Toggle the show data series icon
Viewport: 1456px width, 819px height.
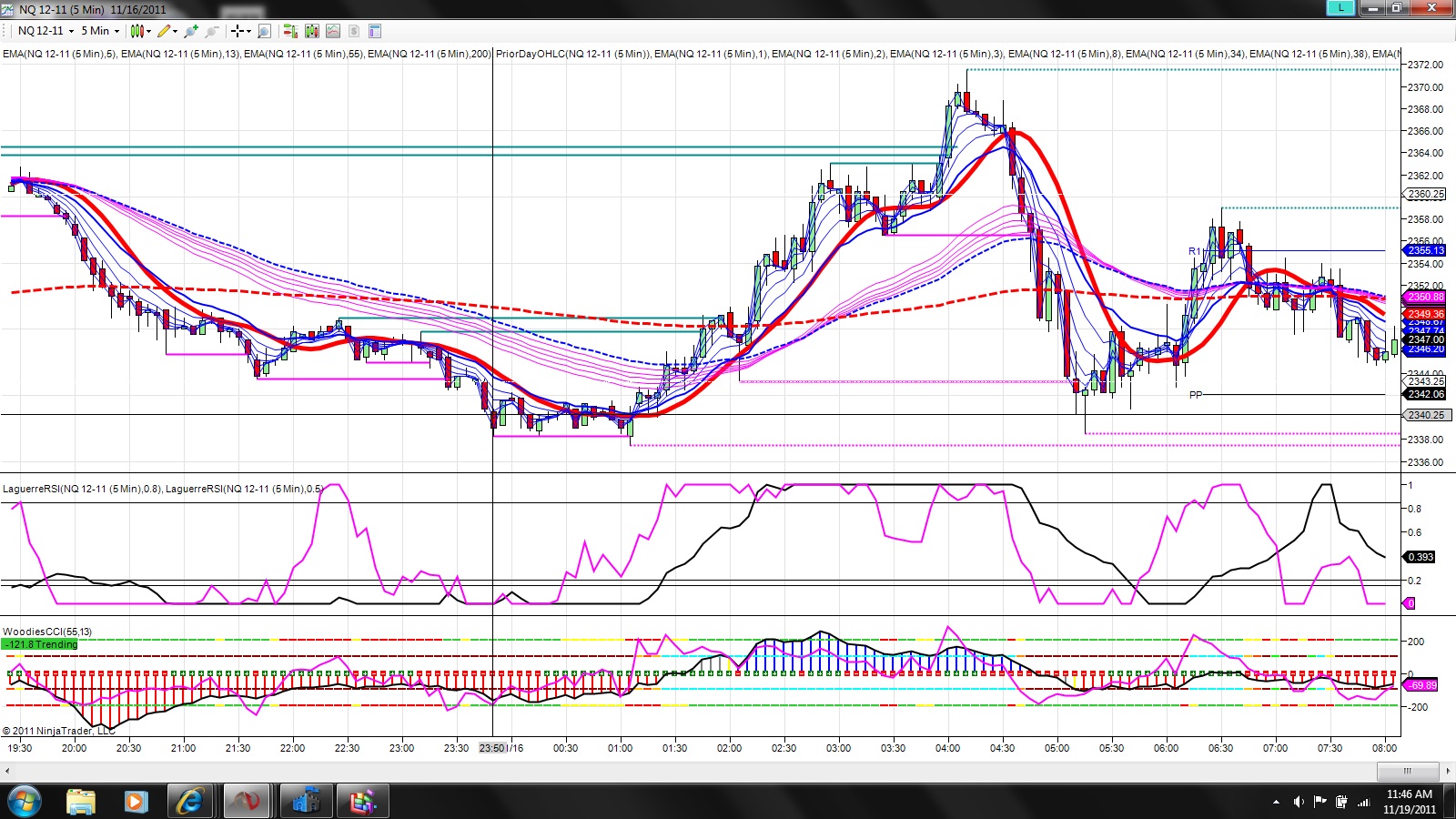(x=312, y=31)
